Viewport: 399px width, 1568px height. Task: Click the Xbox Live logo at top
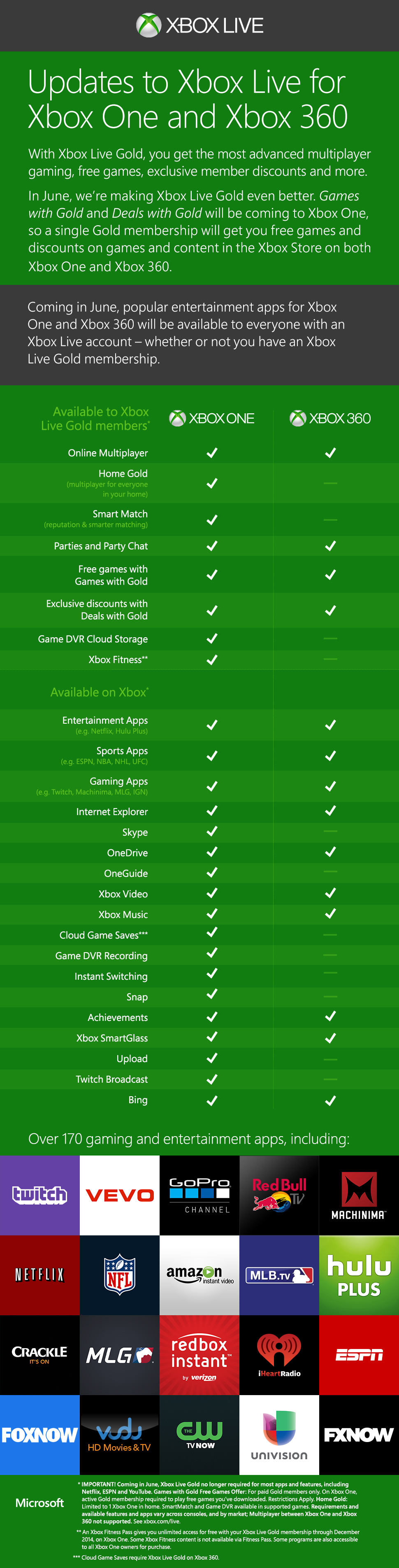pos(199,26)
